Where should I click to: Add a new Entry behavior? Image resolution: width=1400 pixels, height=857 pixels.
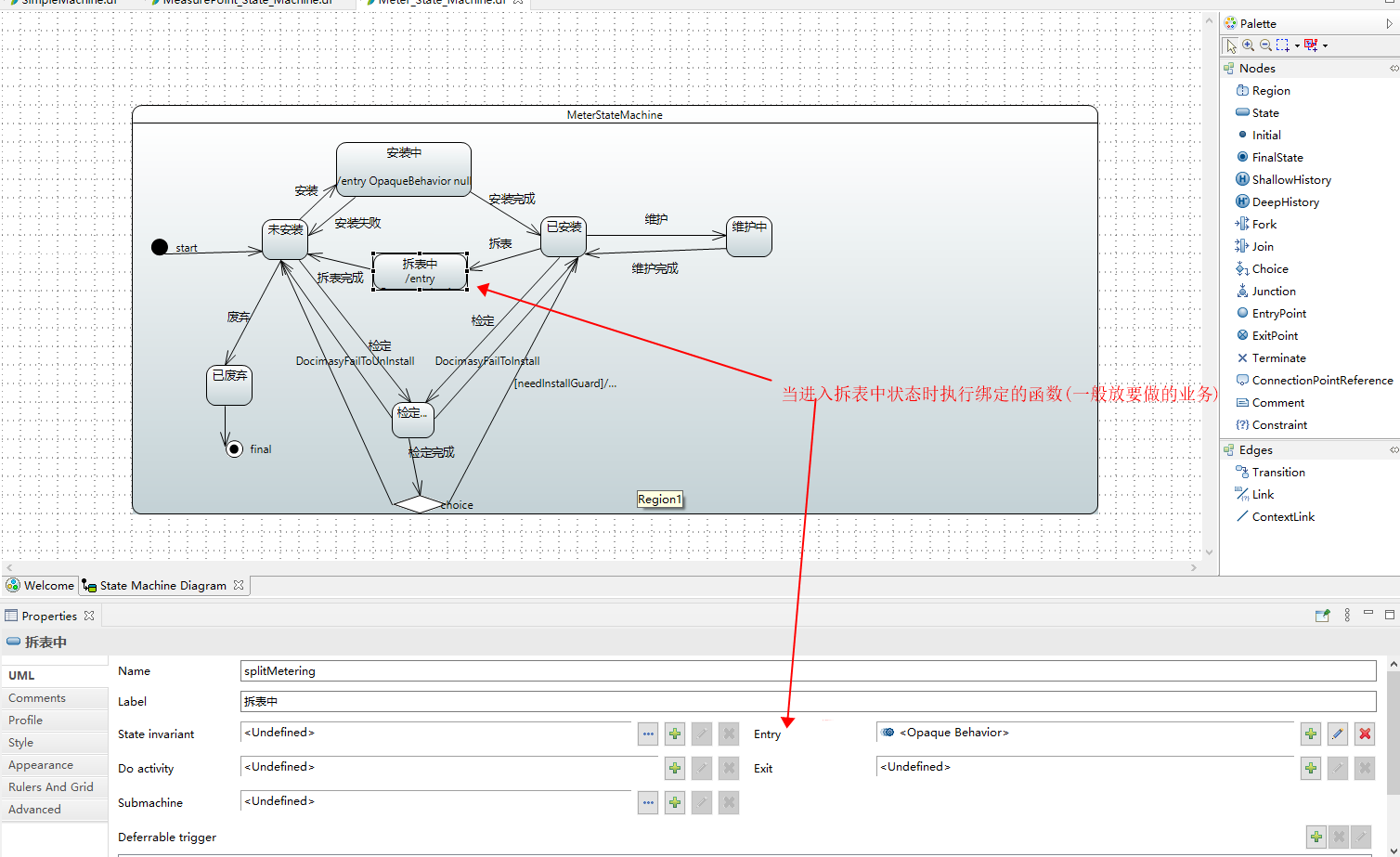point(1311,734)
